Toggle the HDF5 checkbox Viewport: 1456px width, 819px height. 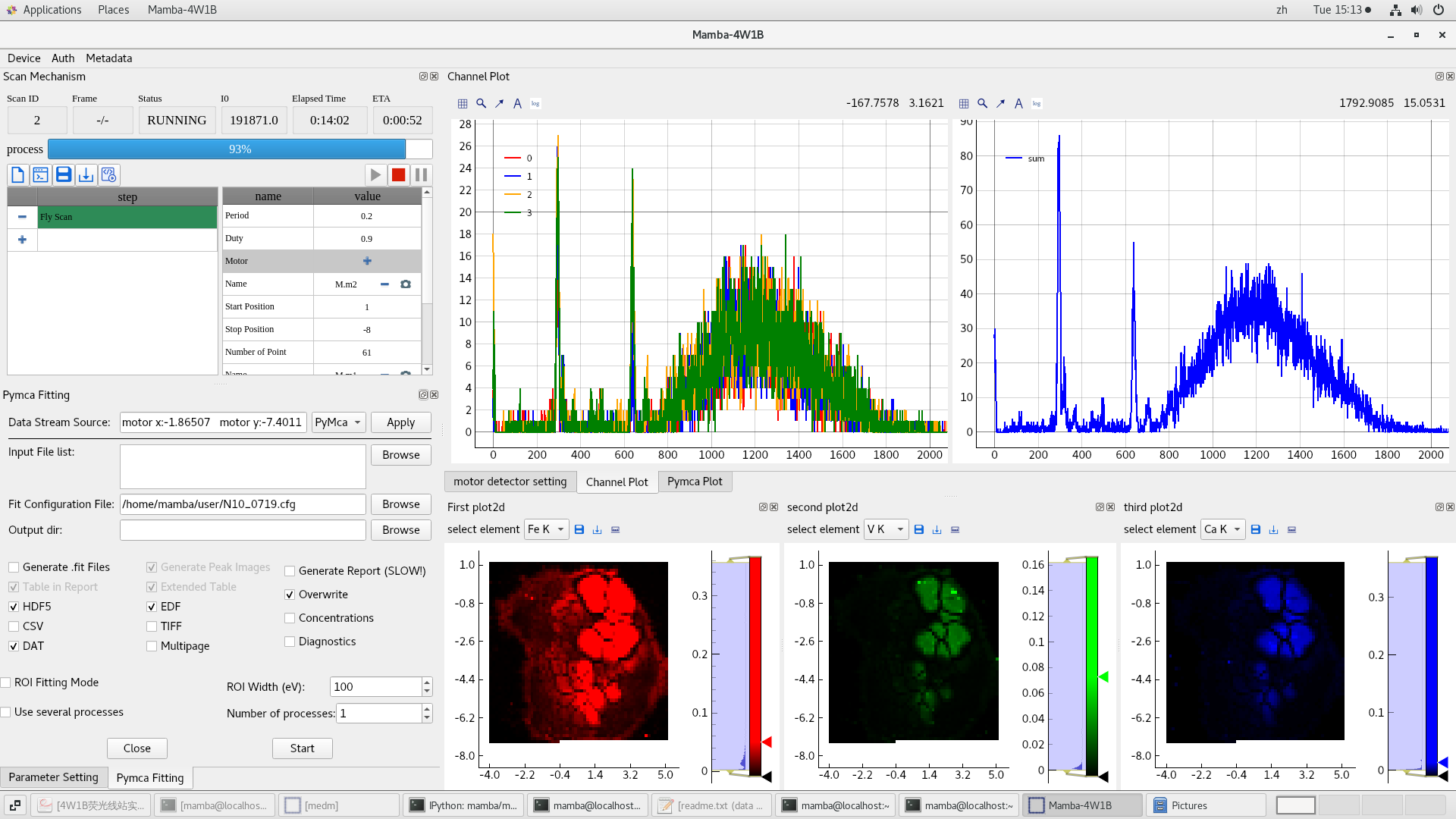[x=14, y=607]
